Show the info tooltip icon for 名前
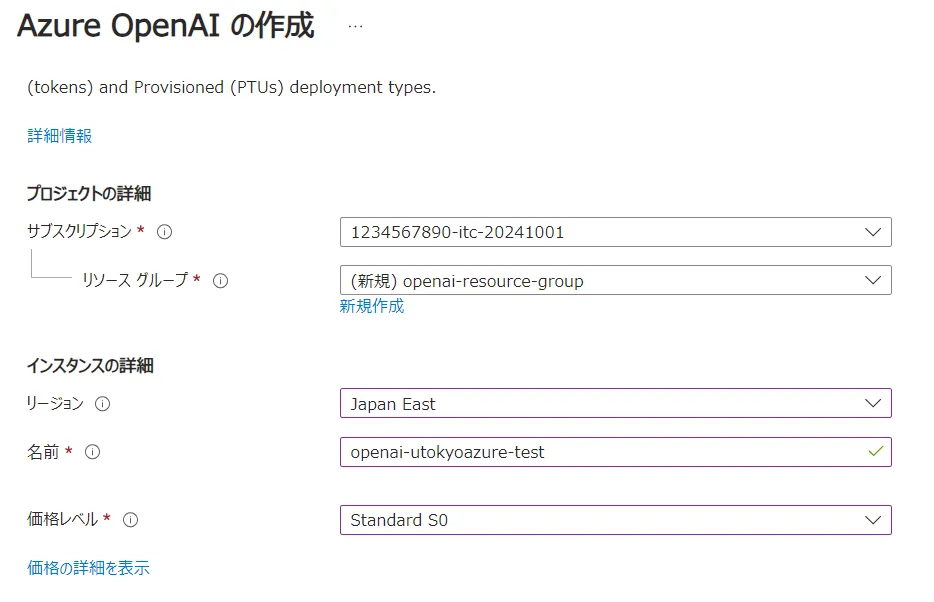Viewport: 934px width, 602px height. (93, 452)
